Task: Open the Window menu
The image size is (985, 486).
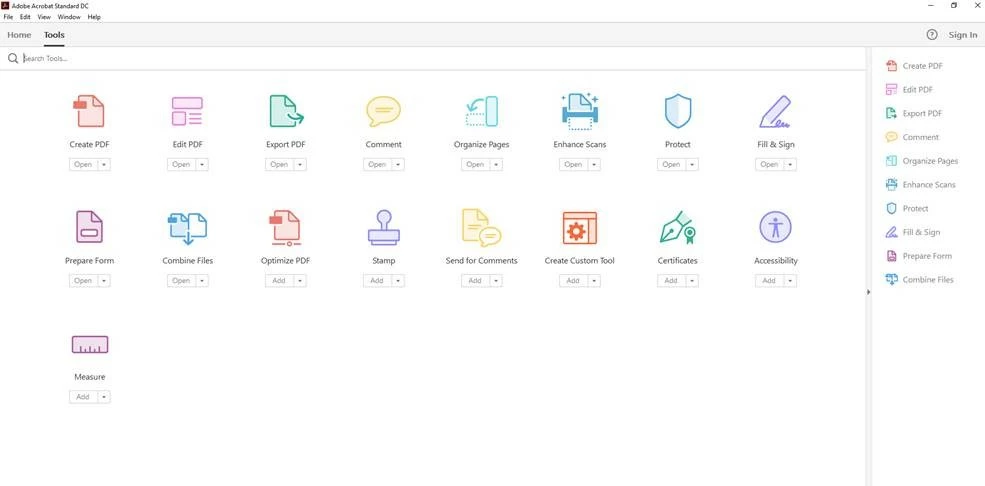Action: 69,17
